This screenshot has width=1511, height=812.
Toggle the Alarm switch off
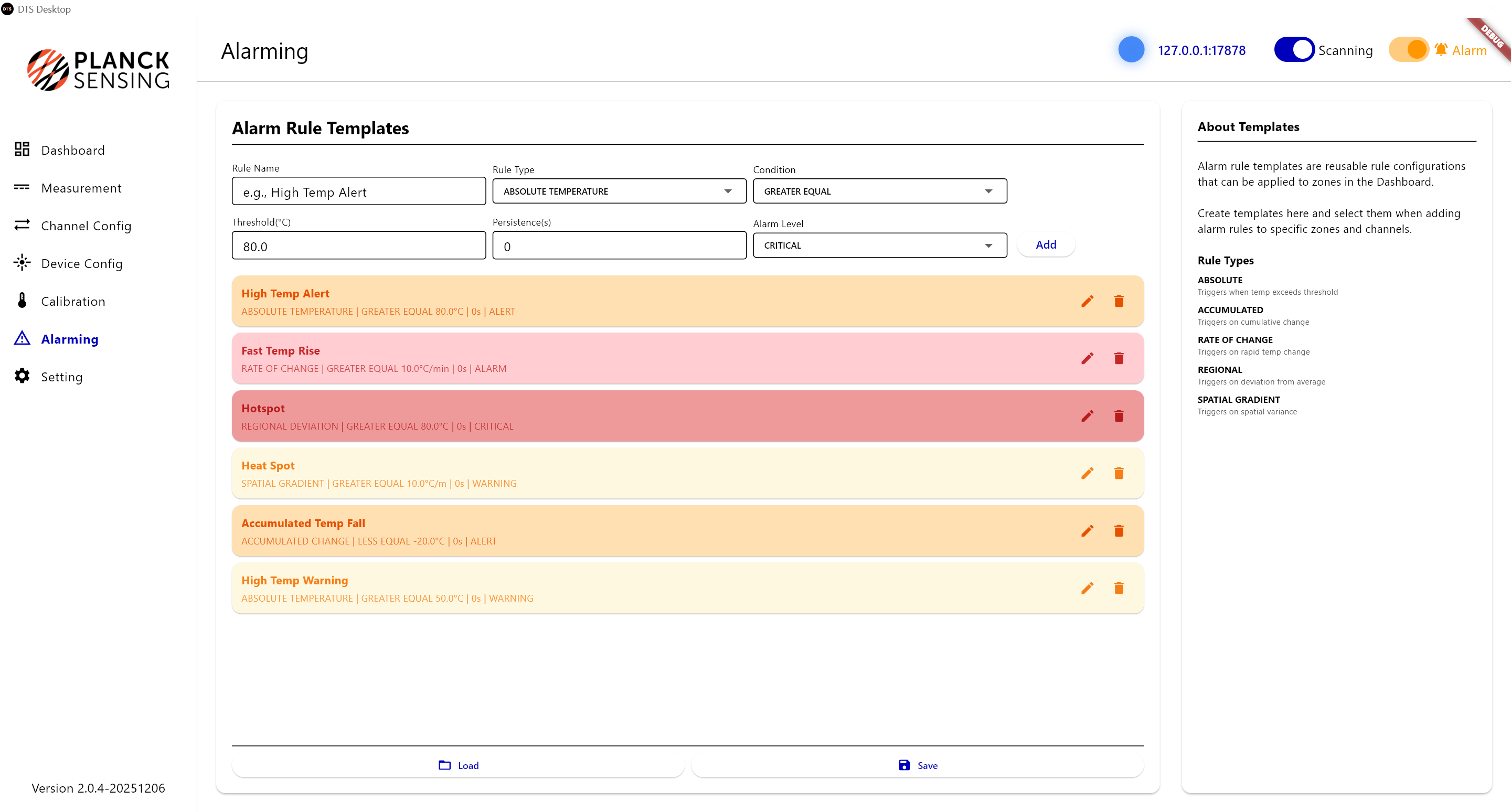click(x=1409, y=50)
